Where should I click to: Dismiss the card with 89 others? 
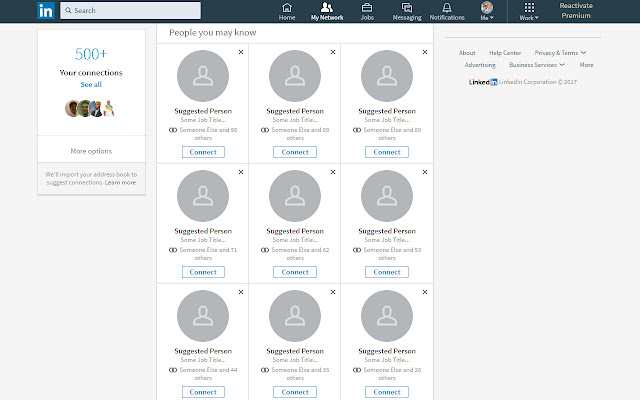pyautogui.click(x=333, y=52)
